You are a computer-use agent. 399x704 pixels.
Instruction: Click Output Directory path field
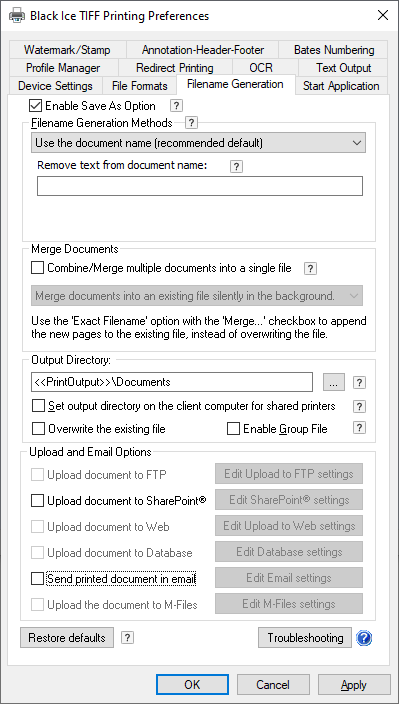pyautogui.click(x=172, y=382)
